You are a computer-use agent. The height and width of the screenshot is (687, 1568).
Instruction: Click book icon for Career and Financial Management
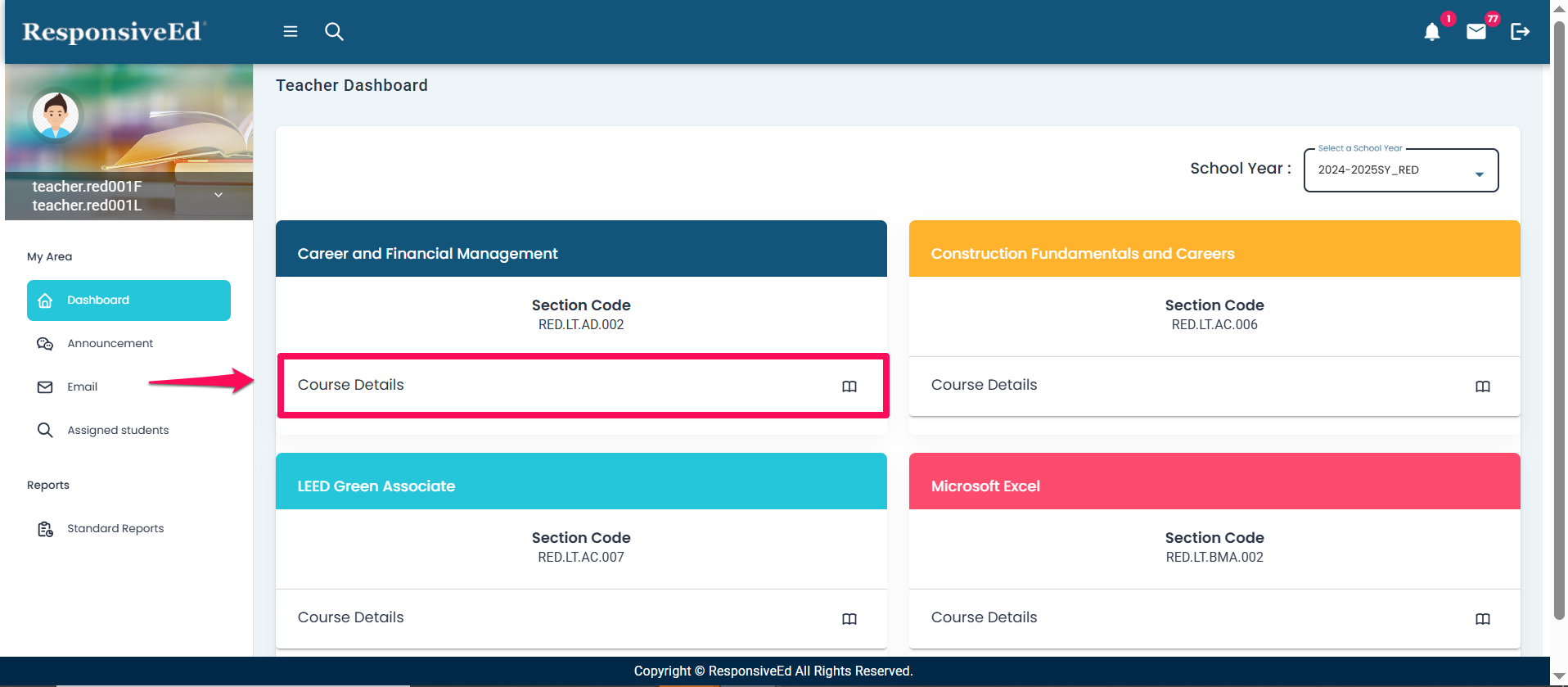[849, 386]
